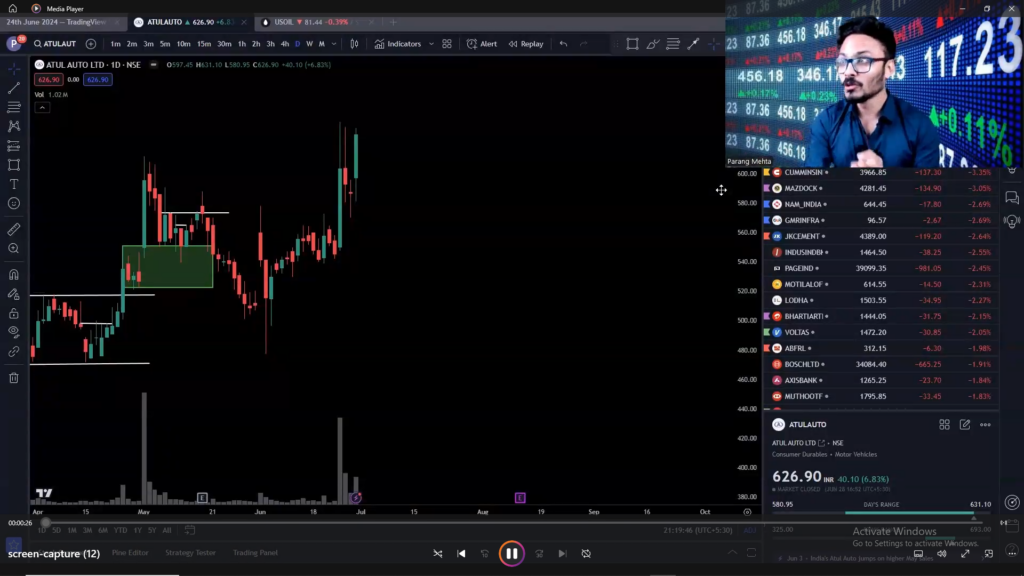Click the media player seek slider handle
Screen dimensions: 1024x576
click(x=45, y=522)
